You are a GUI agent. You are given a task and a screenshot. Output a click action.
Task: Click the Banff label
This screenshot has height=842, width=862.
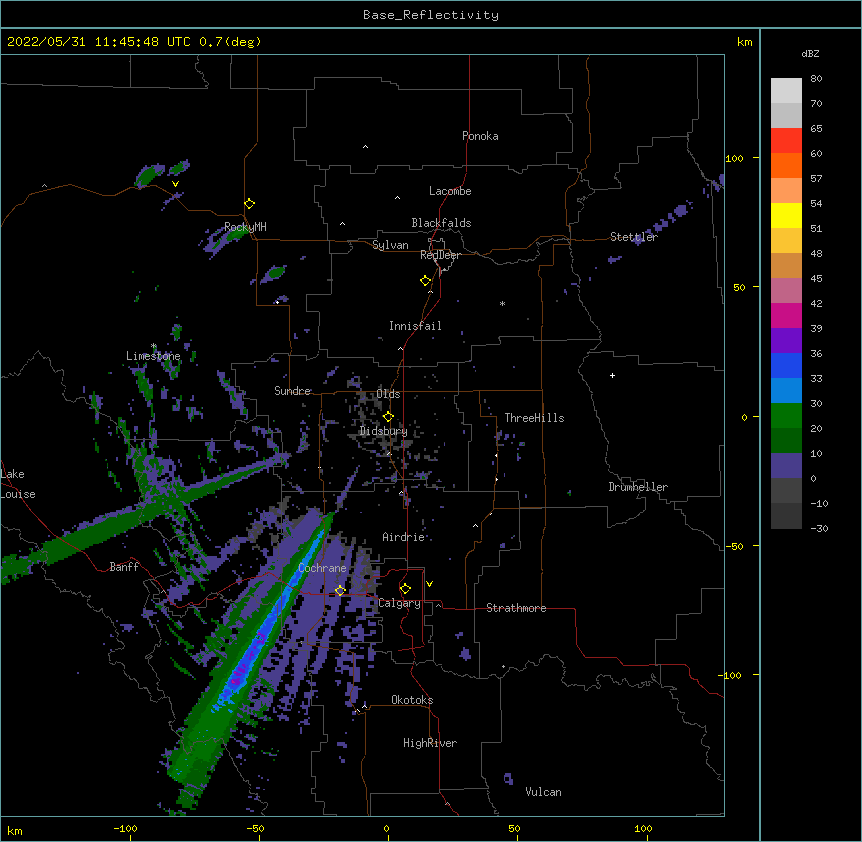point(124,567)
